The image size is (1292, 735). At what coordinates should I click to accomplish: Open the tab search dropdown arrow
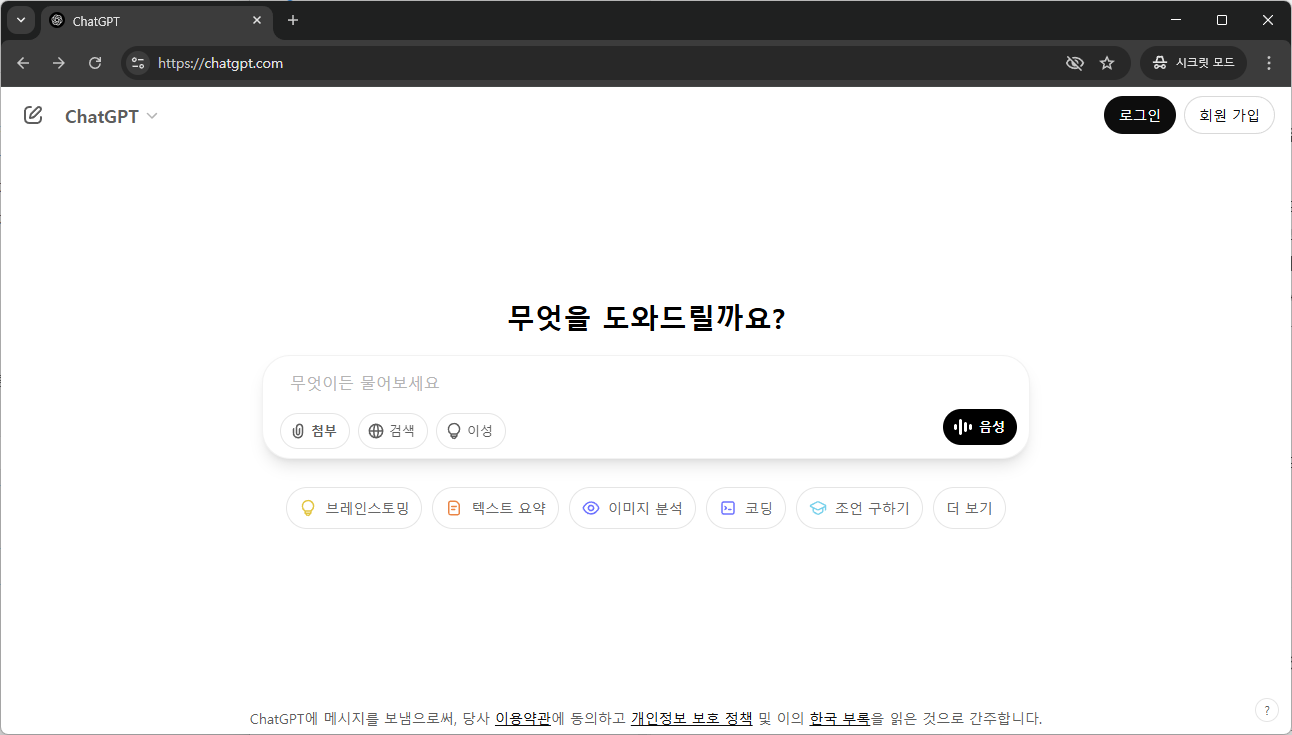(x=20, y=20)
